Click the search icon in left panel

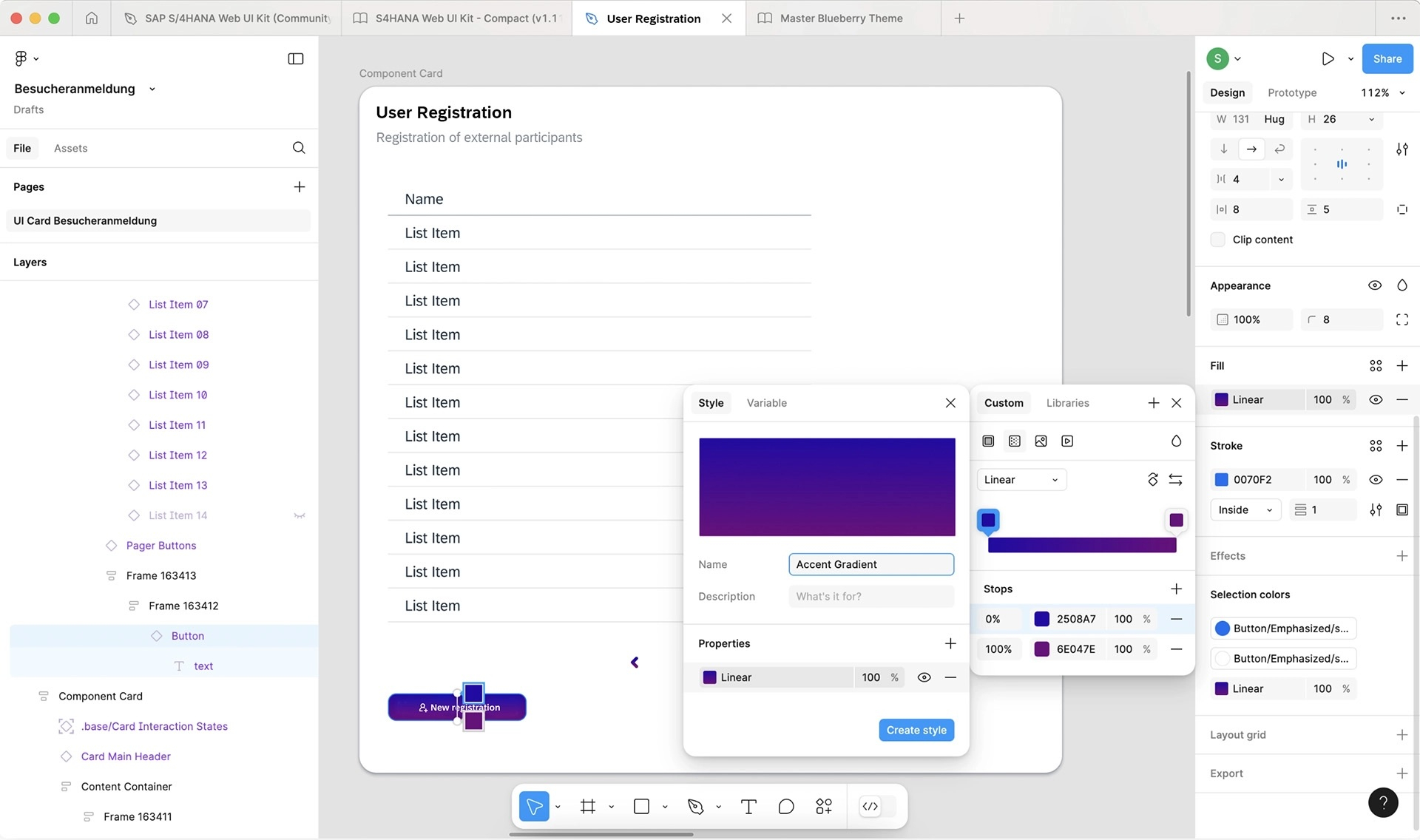(299, 148)
